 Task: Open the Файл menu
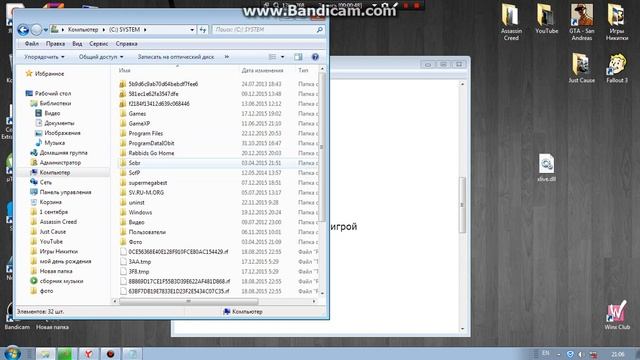31,44
